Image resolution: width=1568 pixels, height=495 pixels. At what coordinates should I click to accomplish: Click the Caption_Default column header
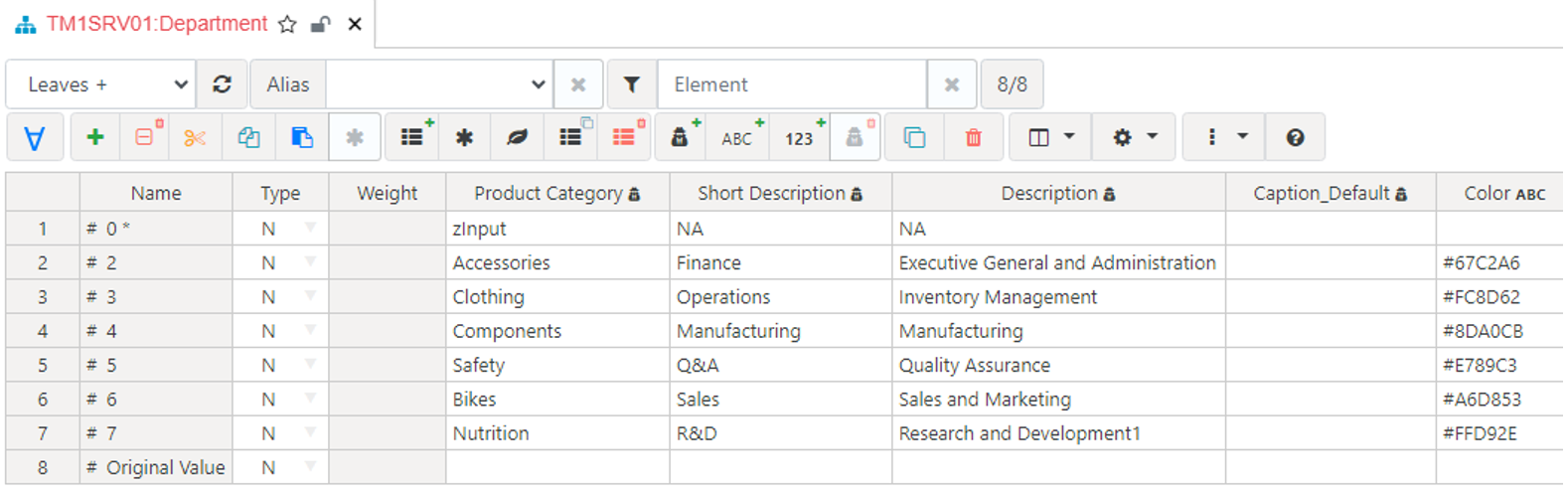pyautogui.click(x=1331, y=193)
